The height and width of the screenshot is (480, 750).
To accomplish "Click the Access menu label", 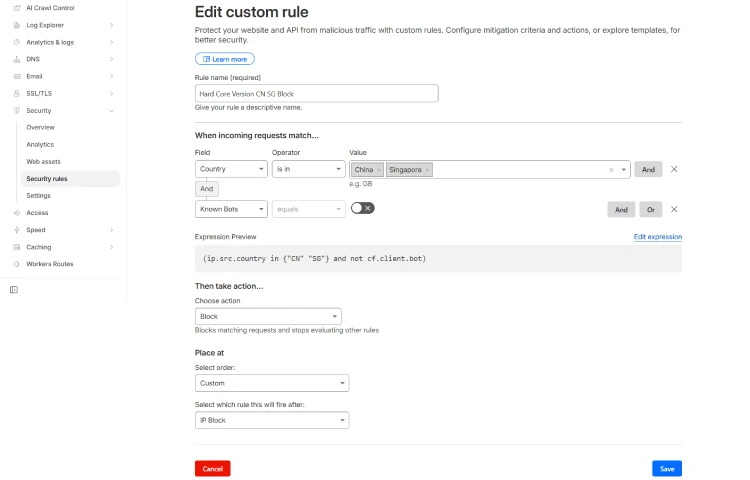I will point(37,213).
